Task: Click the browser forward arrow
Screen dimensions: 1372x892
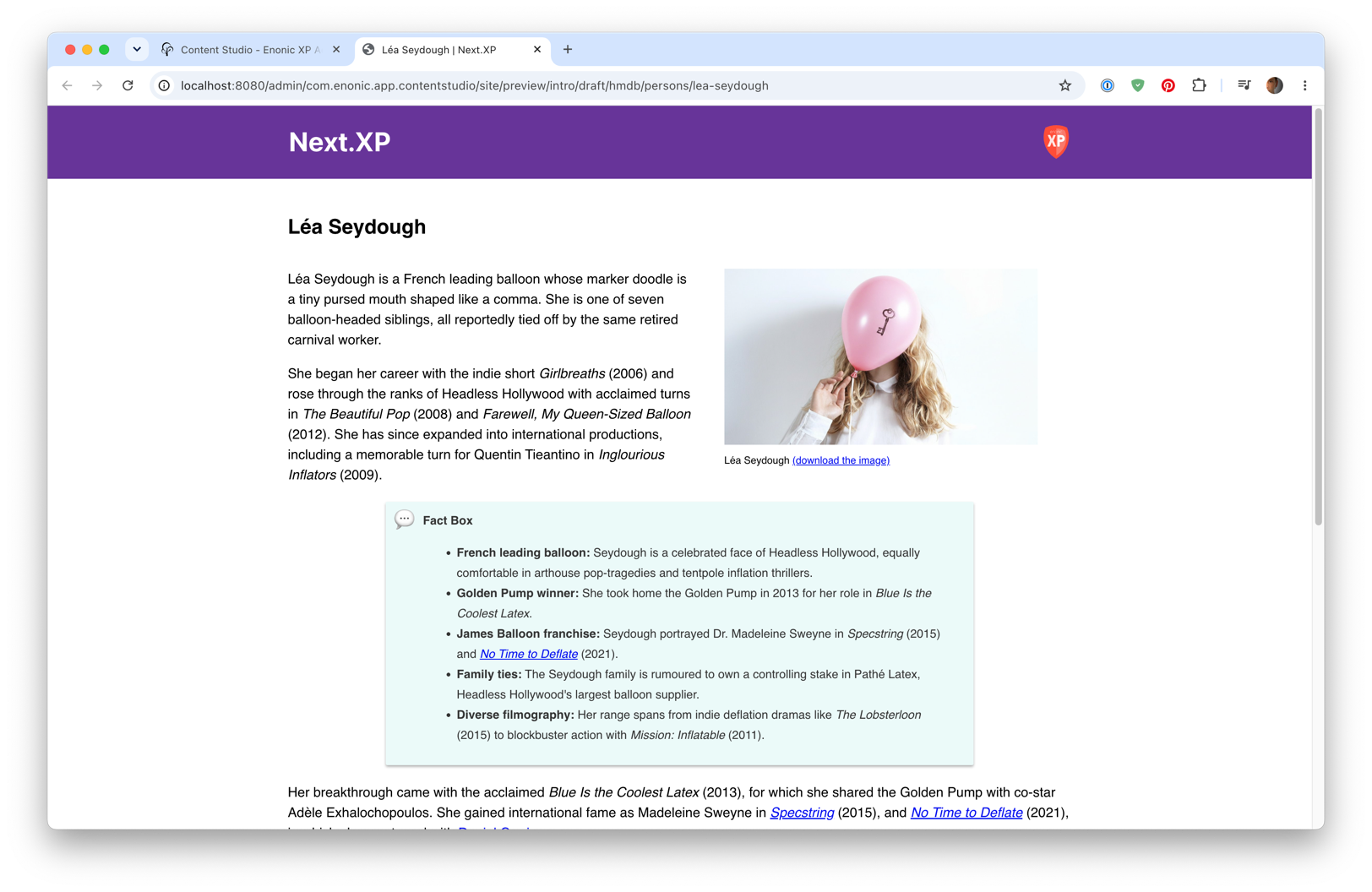Action: click(97, 85)
